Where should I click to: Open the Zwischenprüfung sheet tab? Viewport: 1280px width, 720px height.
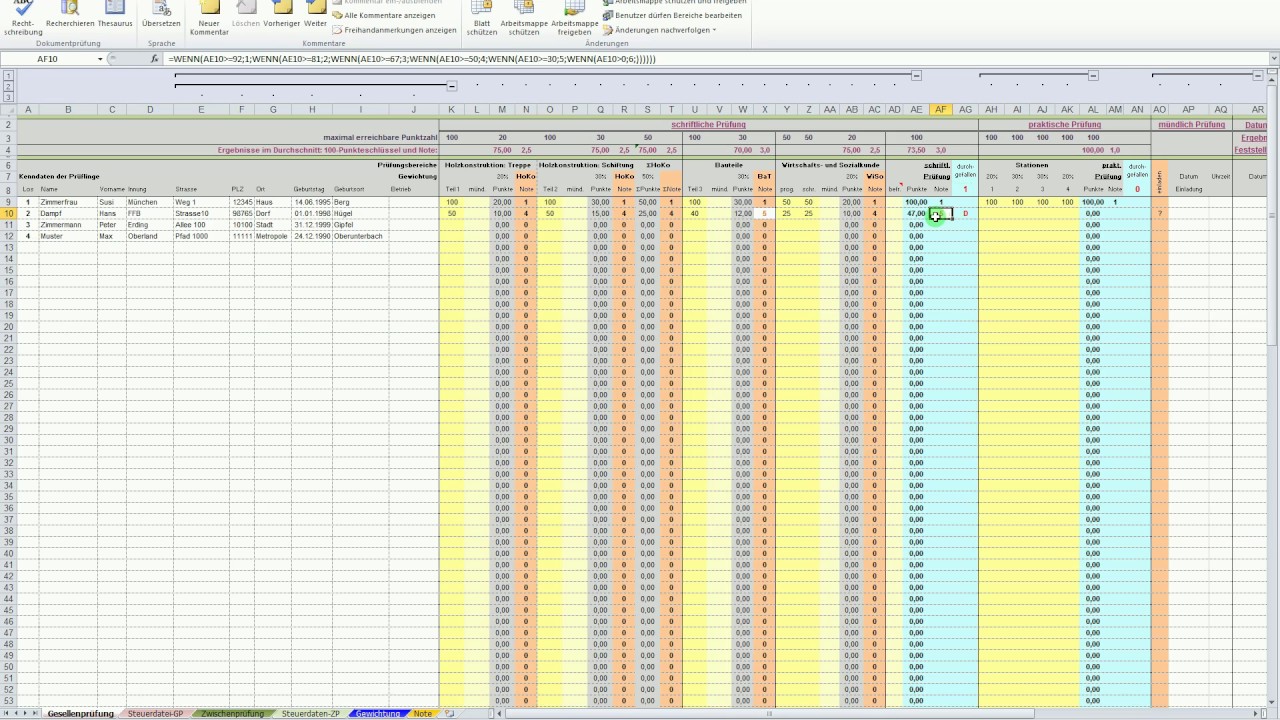[232, 713]
